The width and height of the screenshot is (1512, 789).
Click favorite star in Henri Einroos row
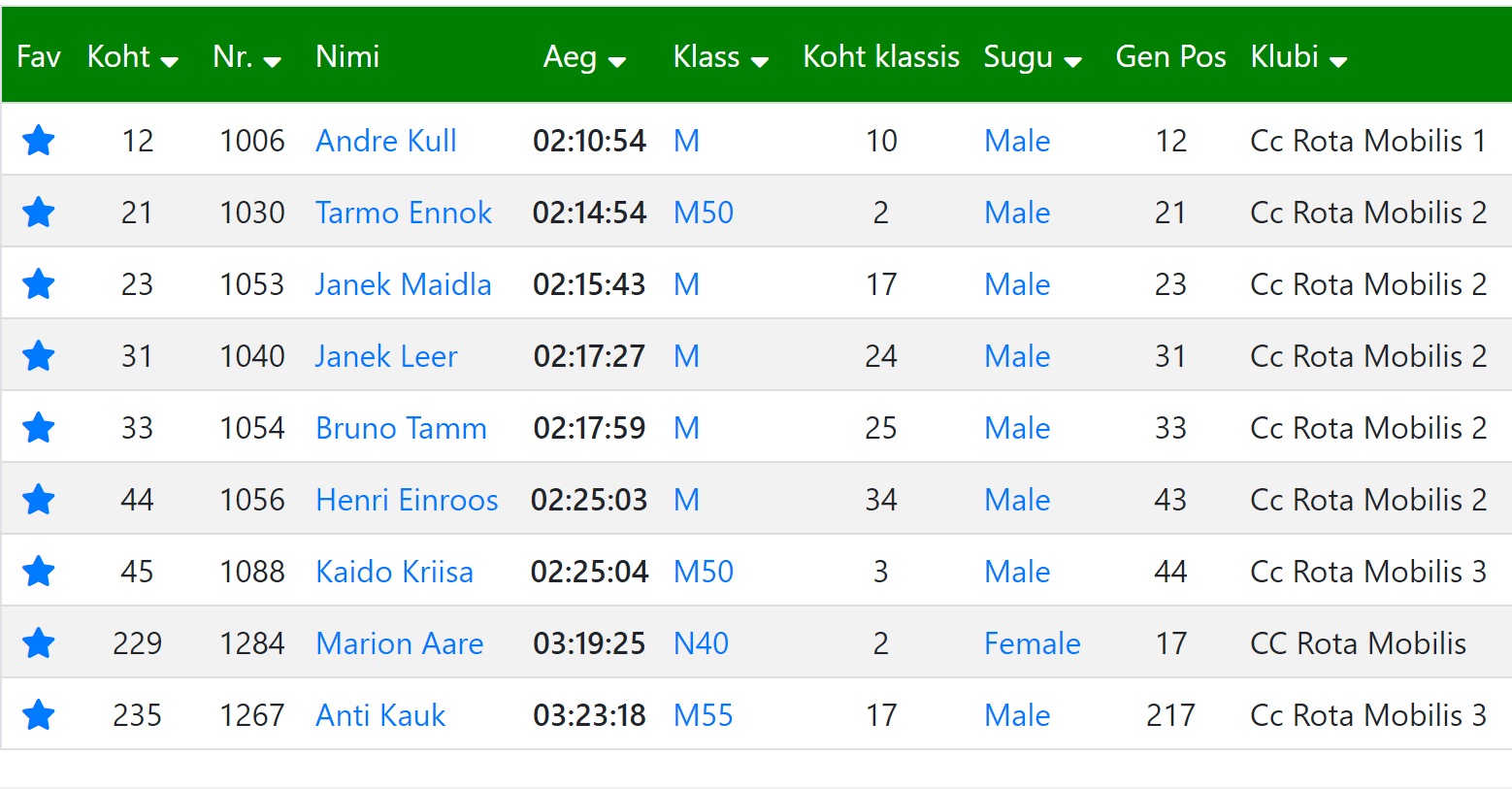click(39, 500)
